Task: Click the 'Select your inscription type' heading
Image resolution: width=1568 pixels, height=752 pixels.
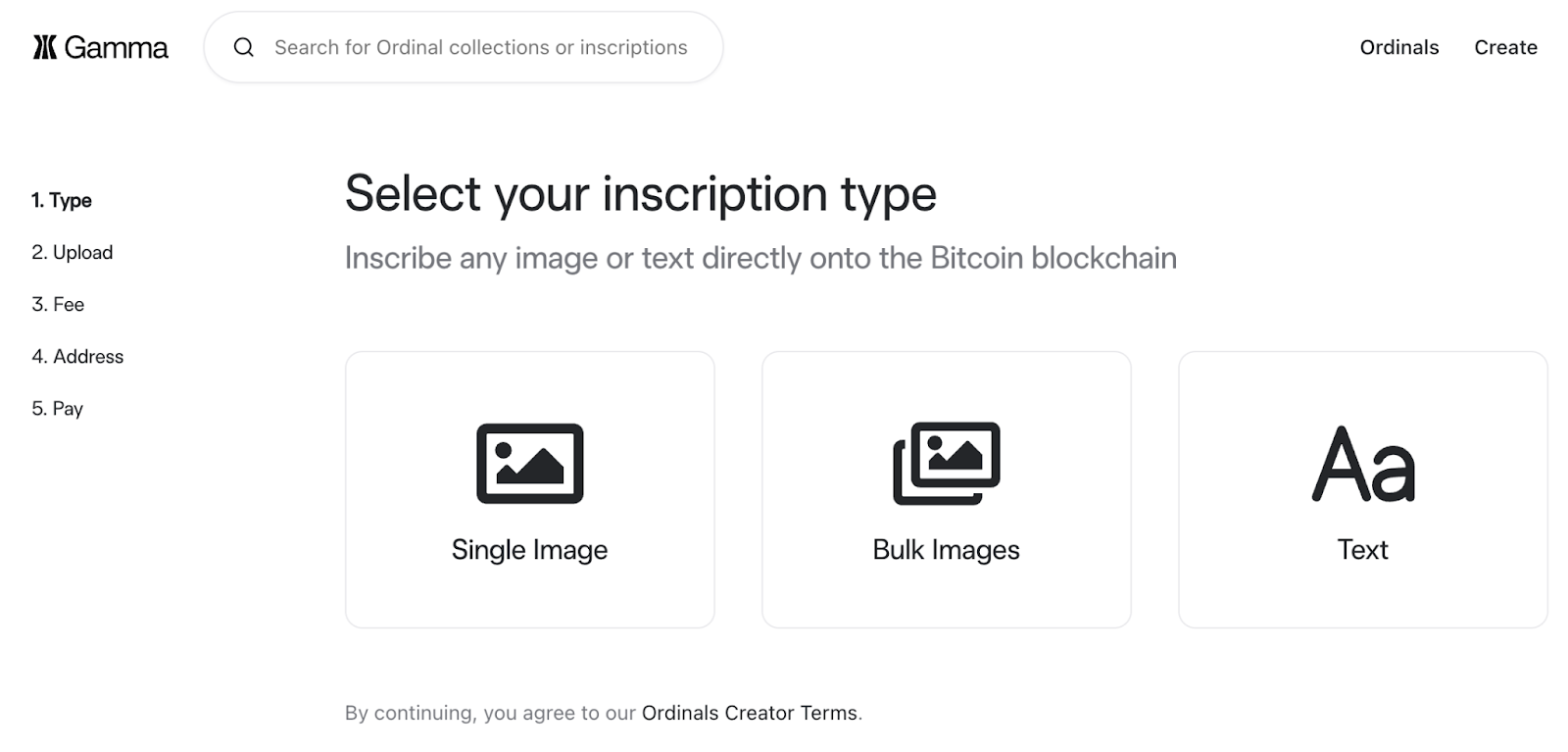Action: 641,193
